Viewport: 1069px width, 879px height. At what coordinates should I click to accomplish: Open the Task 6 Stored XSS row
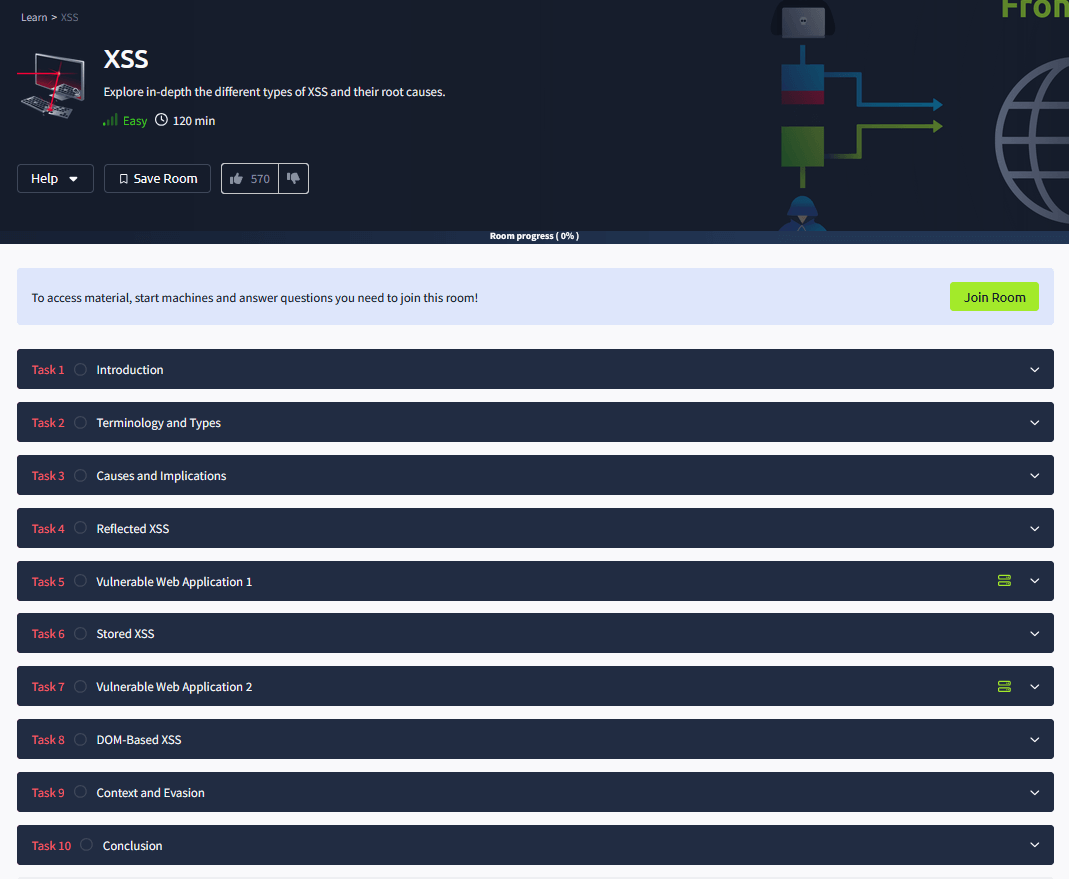[x=535, y=634]
